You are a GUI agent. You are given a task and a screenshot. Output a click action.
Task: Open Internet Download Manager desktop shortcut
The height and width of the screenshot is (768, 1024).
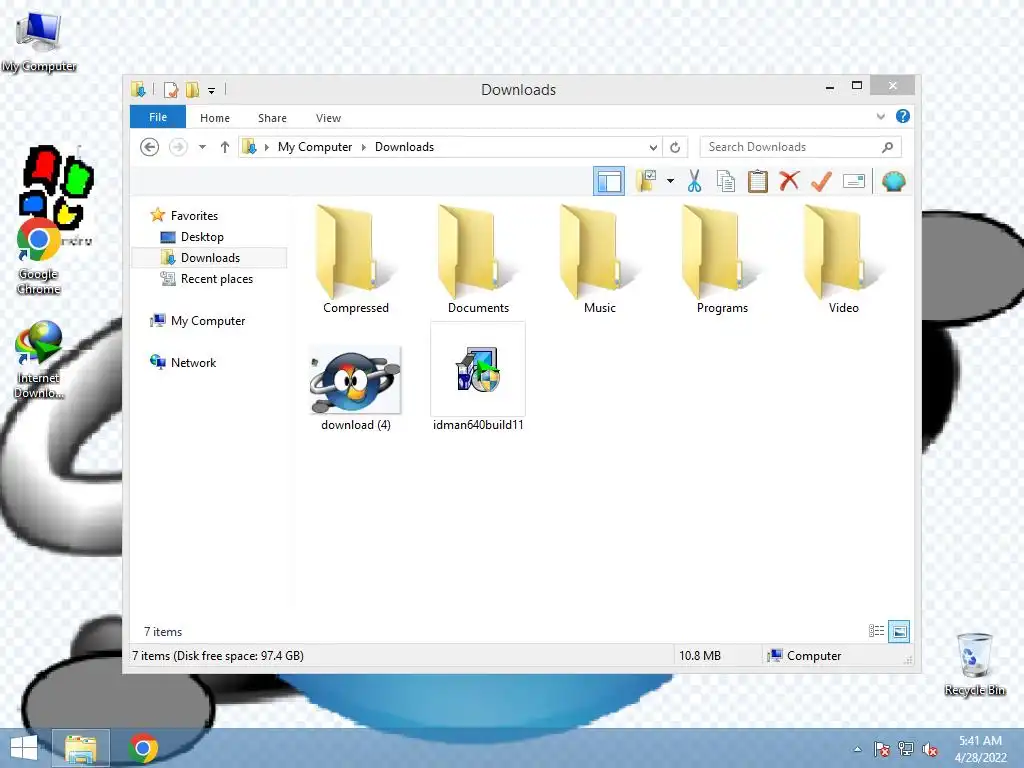click(39, 360)
